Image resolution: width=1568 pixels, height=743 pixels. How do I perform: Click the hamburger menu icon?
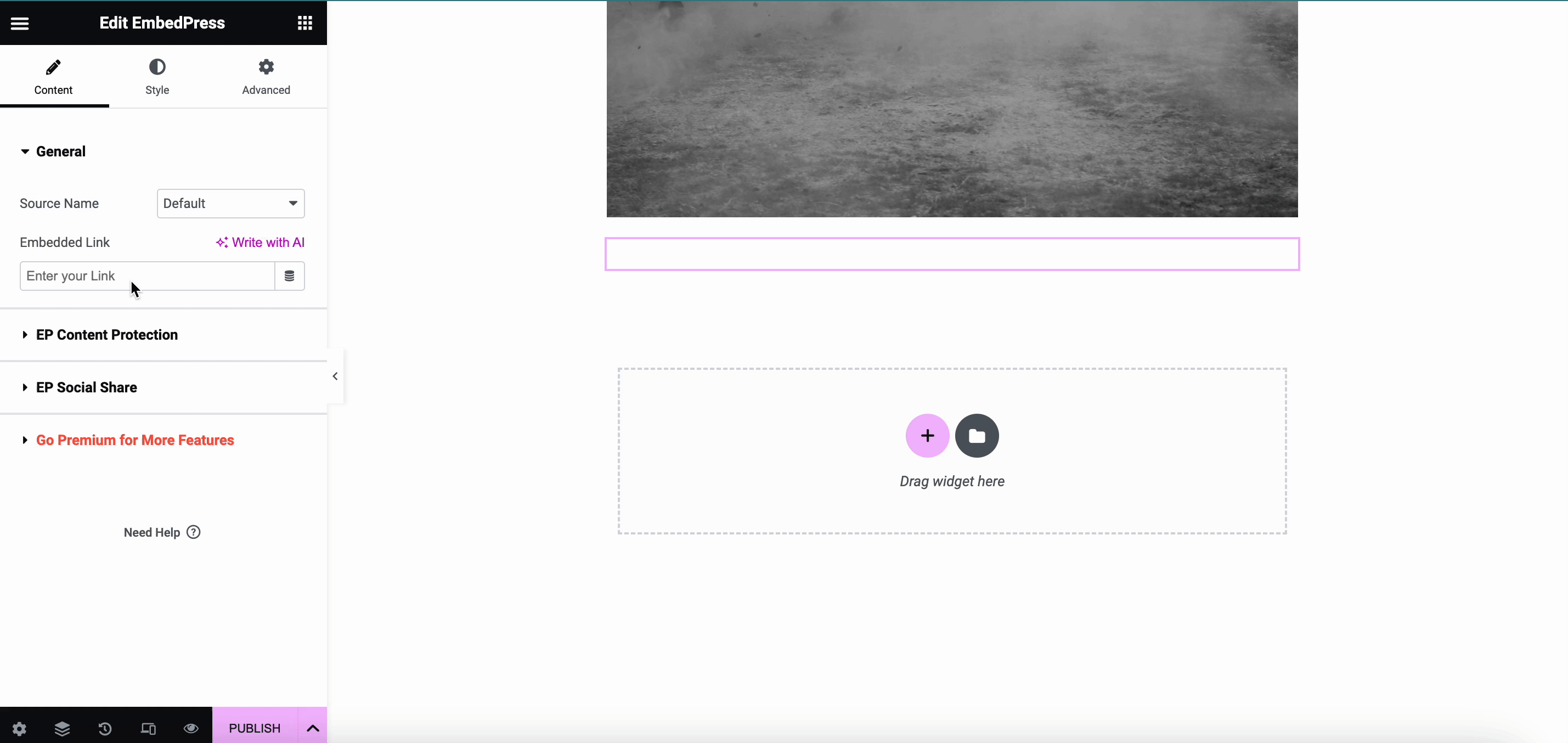click(x=19, y=22)
